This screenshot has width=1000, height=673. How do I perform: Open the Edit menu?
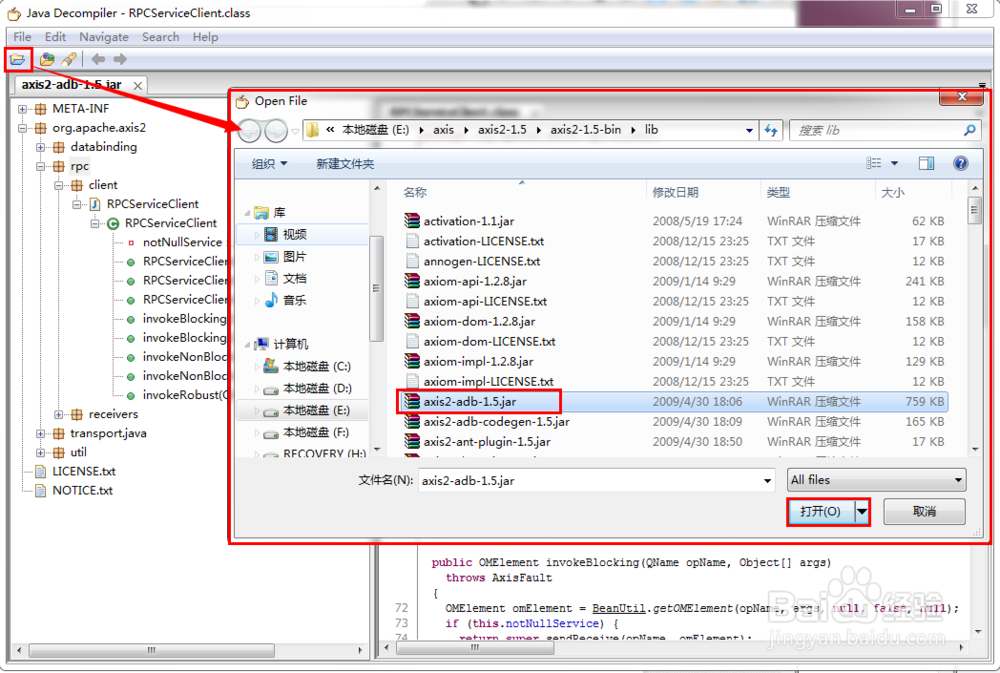(x=55, y=37)
